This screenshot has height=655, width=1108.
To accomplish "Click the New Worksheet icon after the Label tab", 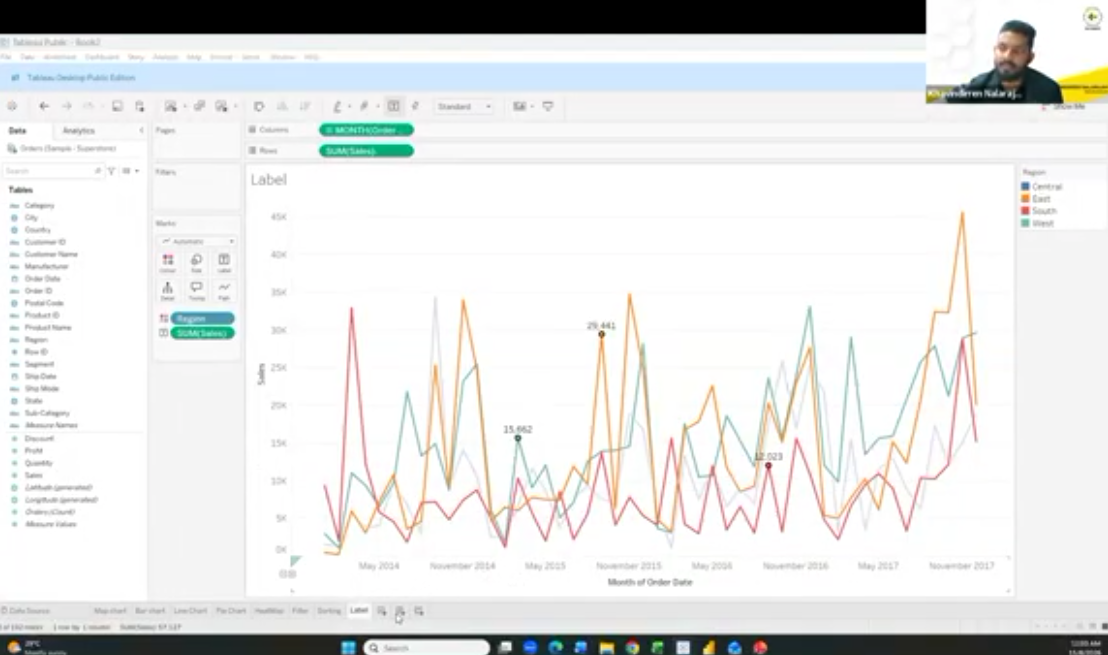I will click(382, 610).
